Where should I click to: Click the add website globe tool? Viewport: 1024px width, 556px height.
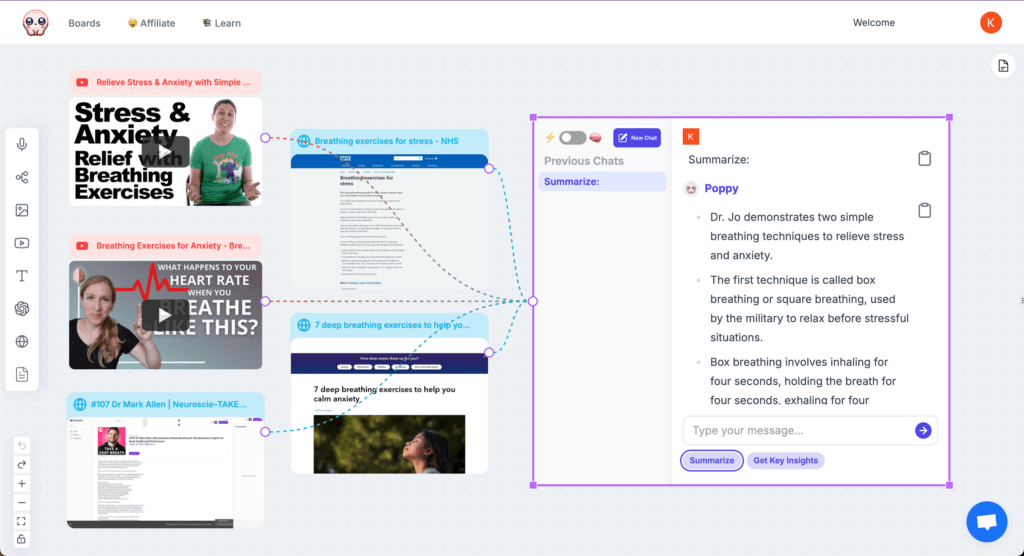click(22, 342)
